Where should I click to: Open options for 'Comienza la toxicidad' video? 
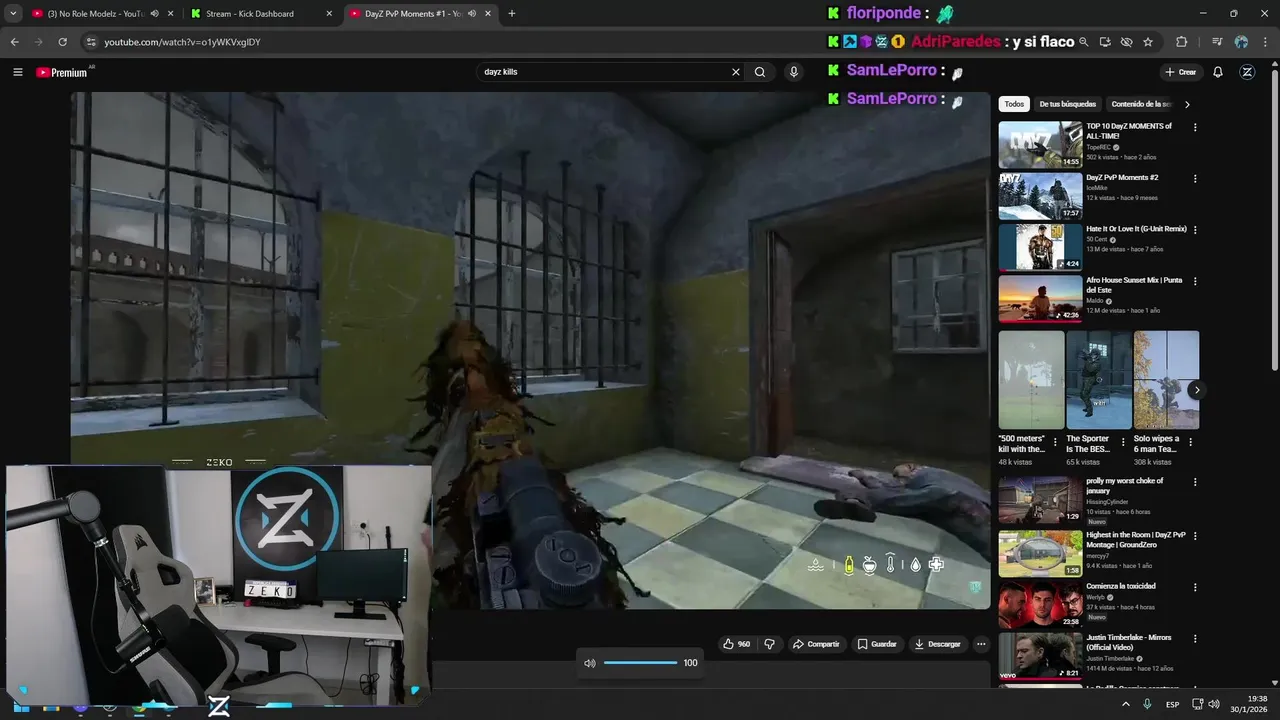click(1195, 587)
